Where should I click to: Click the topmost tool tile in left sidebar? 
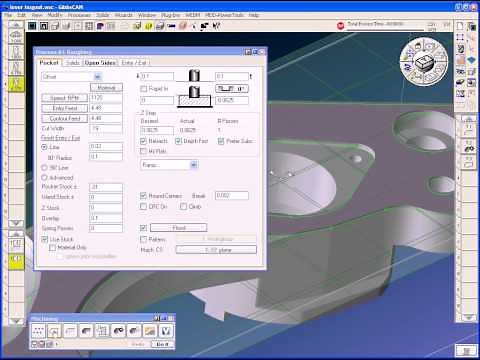click(x=16, y=36)
